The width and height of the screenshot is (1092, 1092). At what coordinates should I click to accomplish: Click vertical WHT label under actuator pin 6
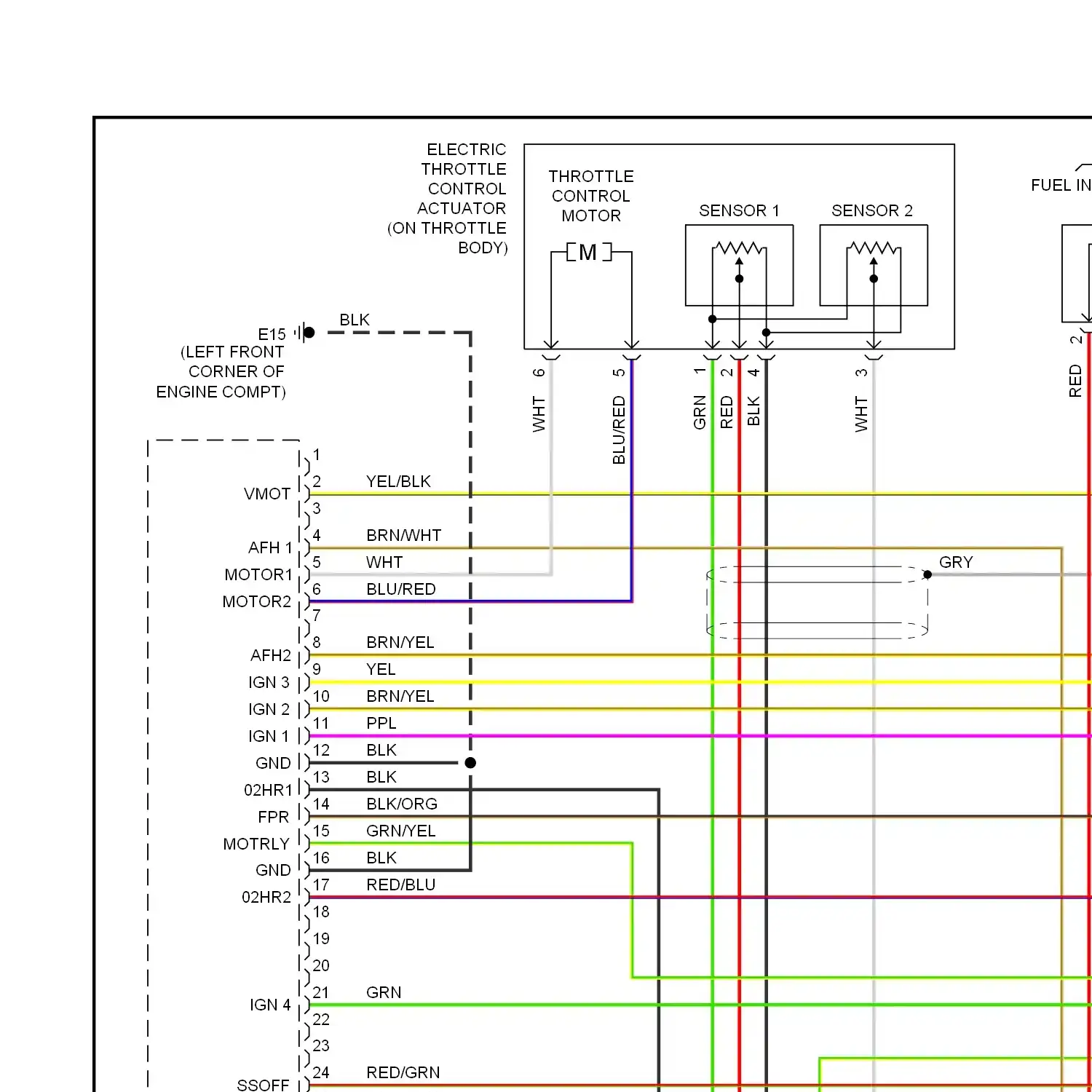pos(539,414)
